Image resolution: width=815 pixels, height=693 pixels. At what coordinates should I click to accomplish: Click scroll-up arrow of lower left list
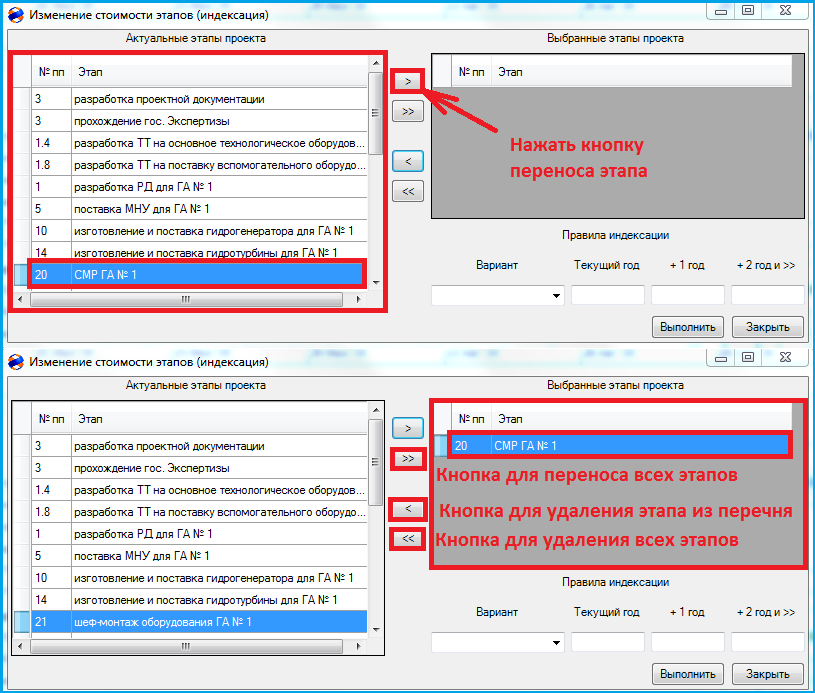[x=376, y=410]
